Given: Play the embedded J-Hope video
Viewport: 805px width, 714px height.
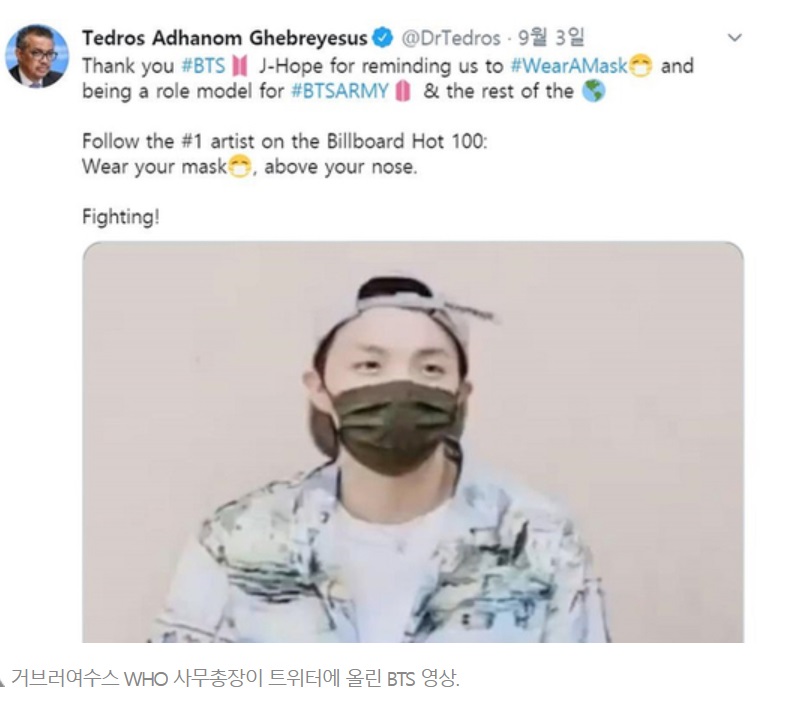Looking at the screenshot, I should pos(413,442).
